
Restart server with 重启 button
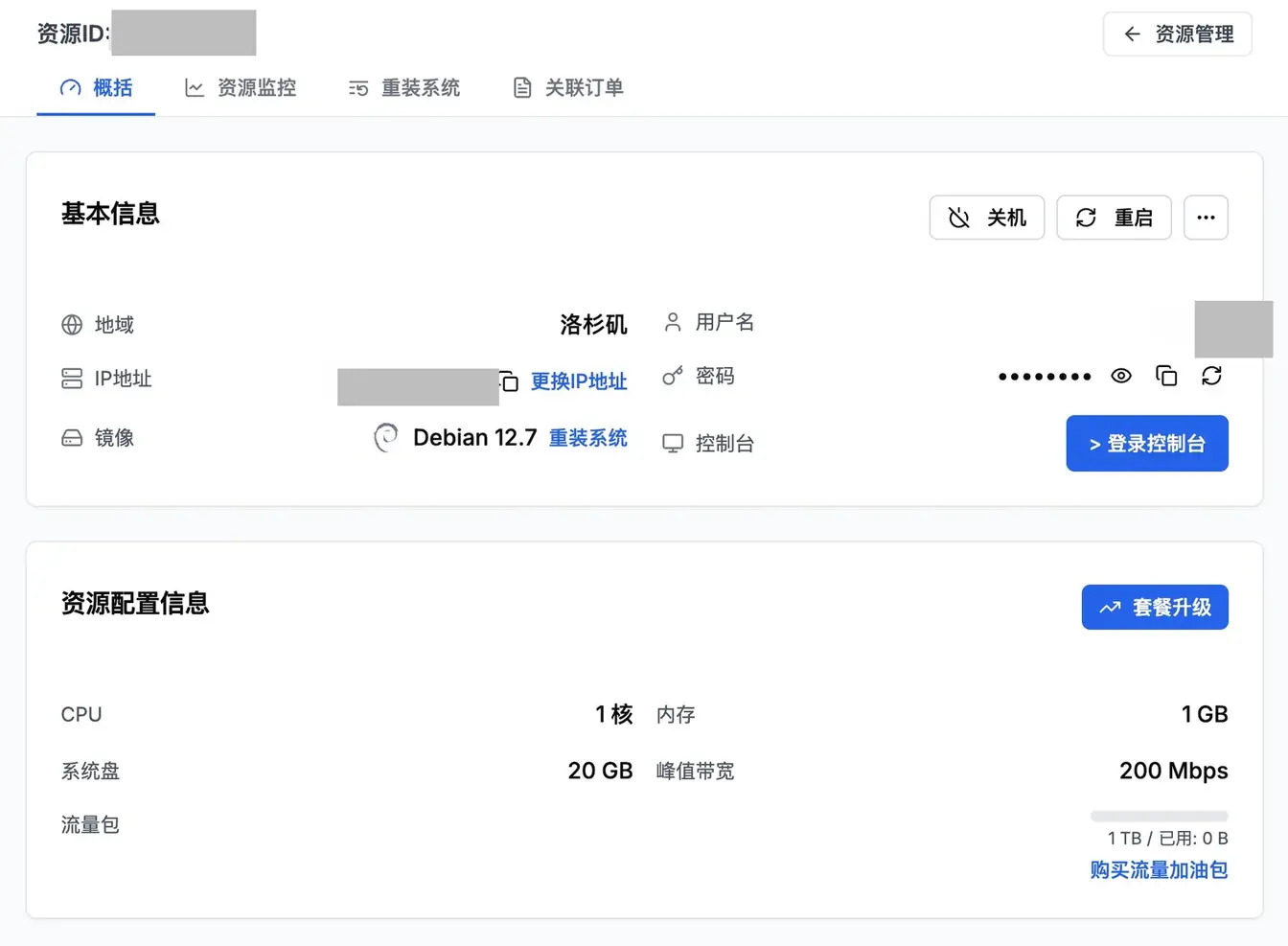point(1114,218)
